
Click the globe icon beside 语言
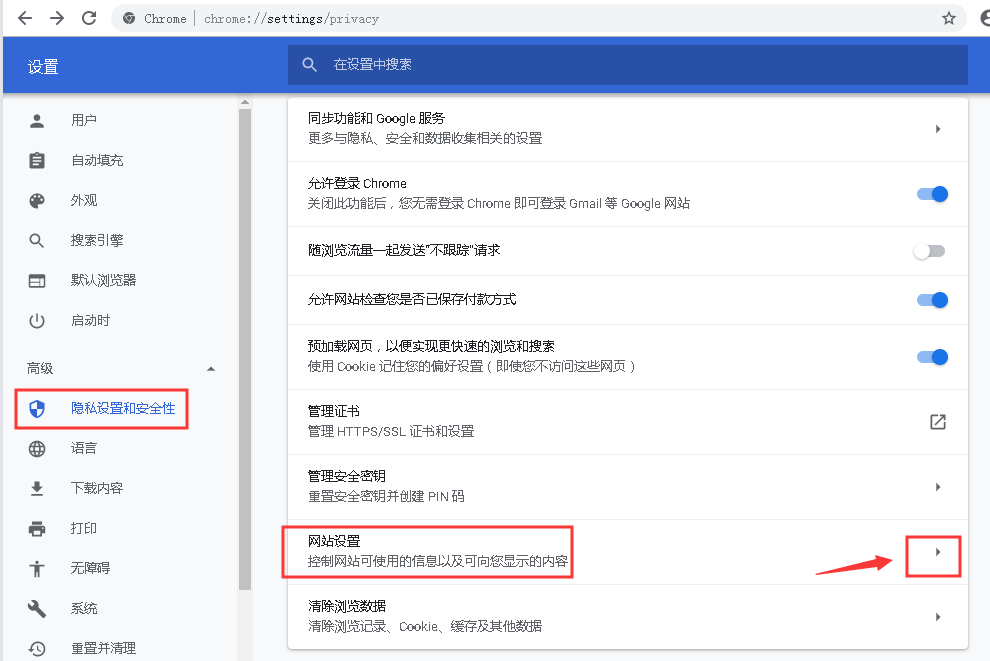[x=37, y=449]
